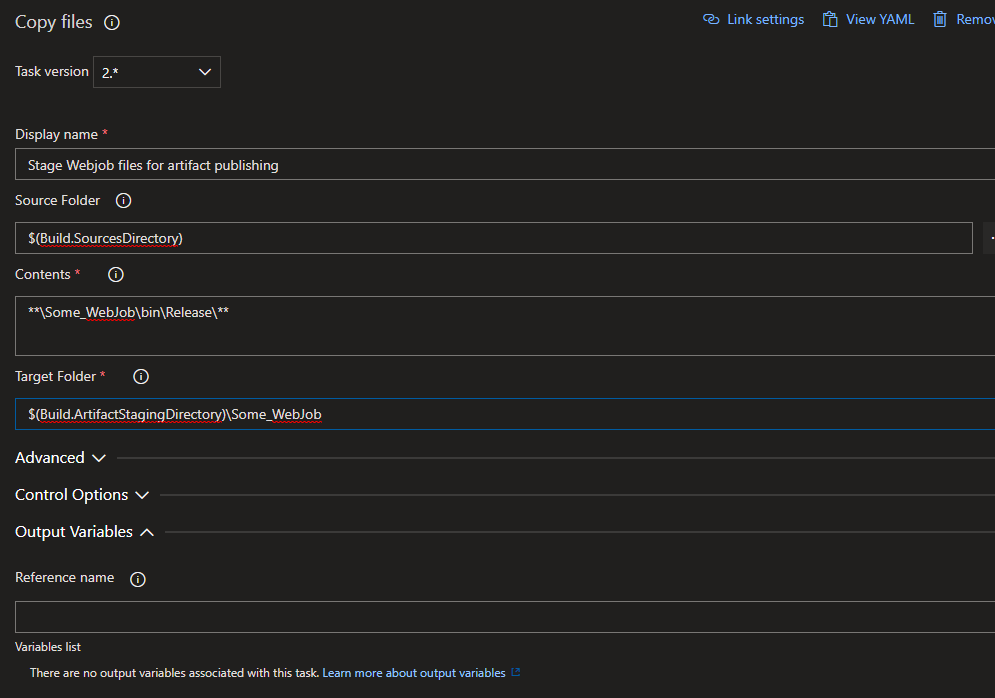Screen dimensions: 995x698
Task: Expand the Control Options section
Action: 82,495
